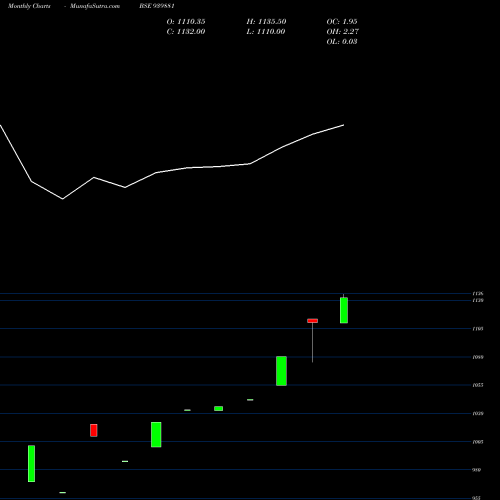Image resolution: width=500 pixels, height=500 pixels.
Task: Click the right end of the white line
Action: 344,125
